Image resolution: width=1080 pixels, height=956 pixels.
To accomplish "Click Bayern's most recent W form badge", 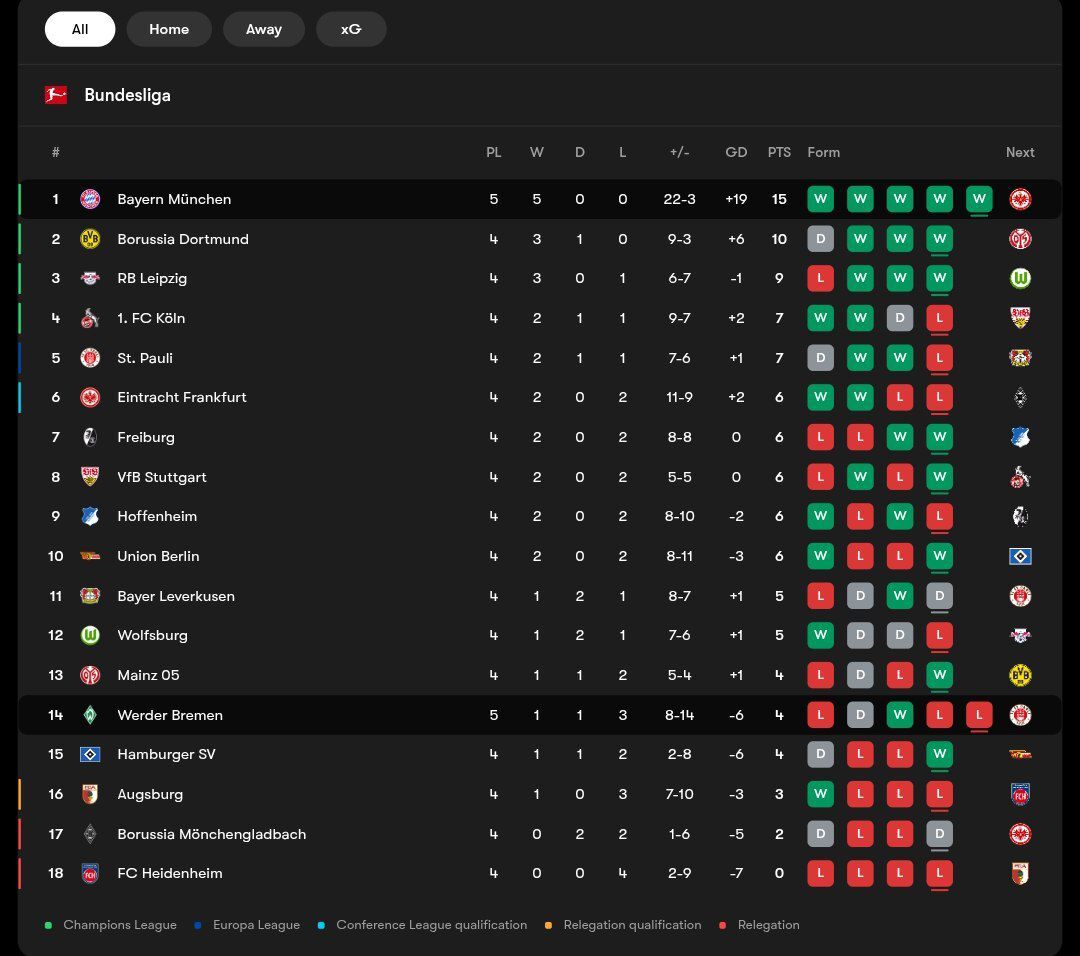I will (979, 199).
